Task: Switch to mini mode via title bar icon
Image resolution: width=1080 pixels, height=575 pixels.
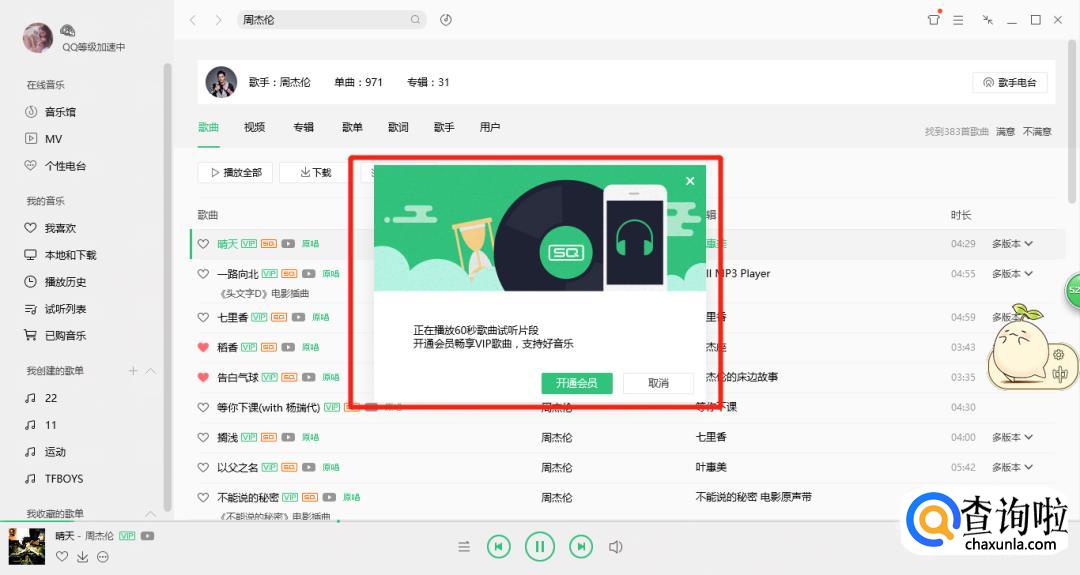Action: 988,20
